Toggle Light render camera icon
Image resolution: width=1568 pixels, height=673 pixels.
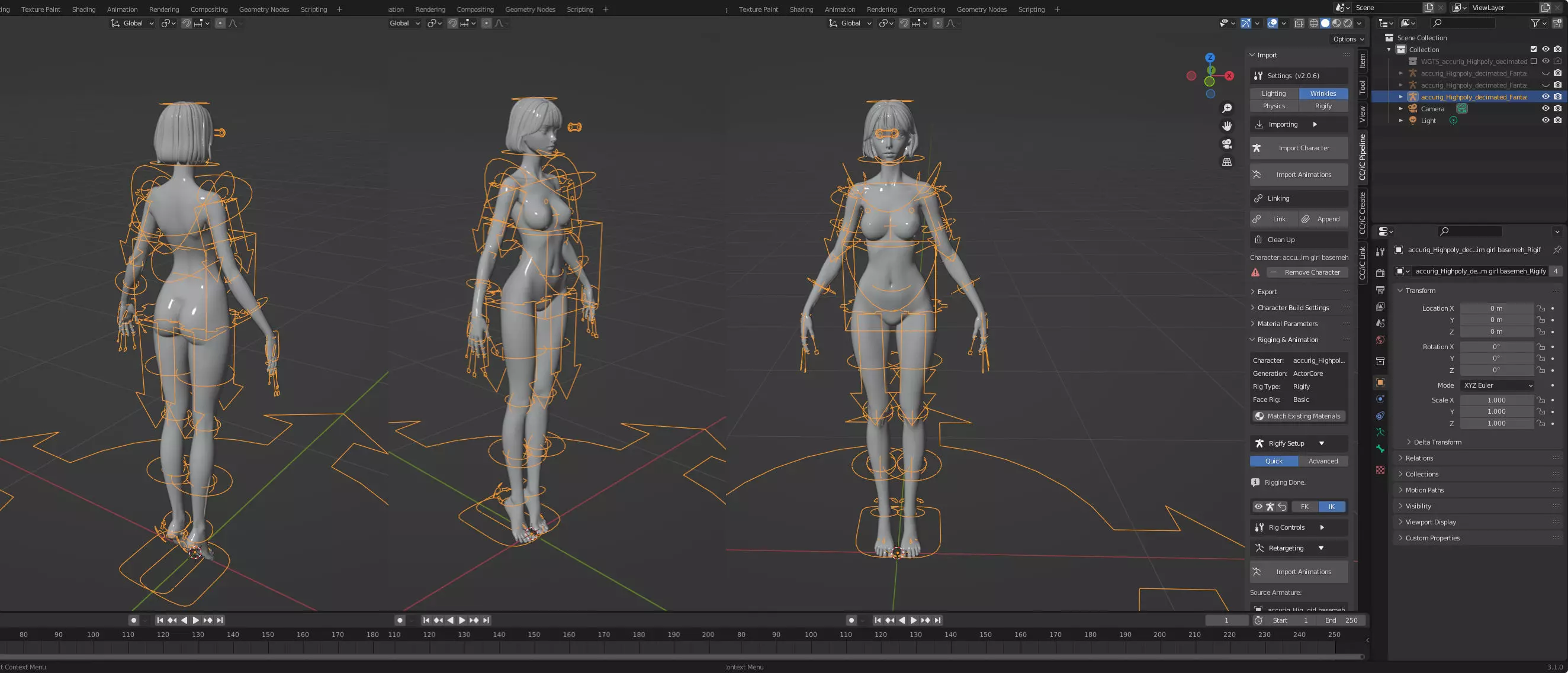pos(1558,121)
